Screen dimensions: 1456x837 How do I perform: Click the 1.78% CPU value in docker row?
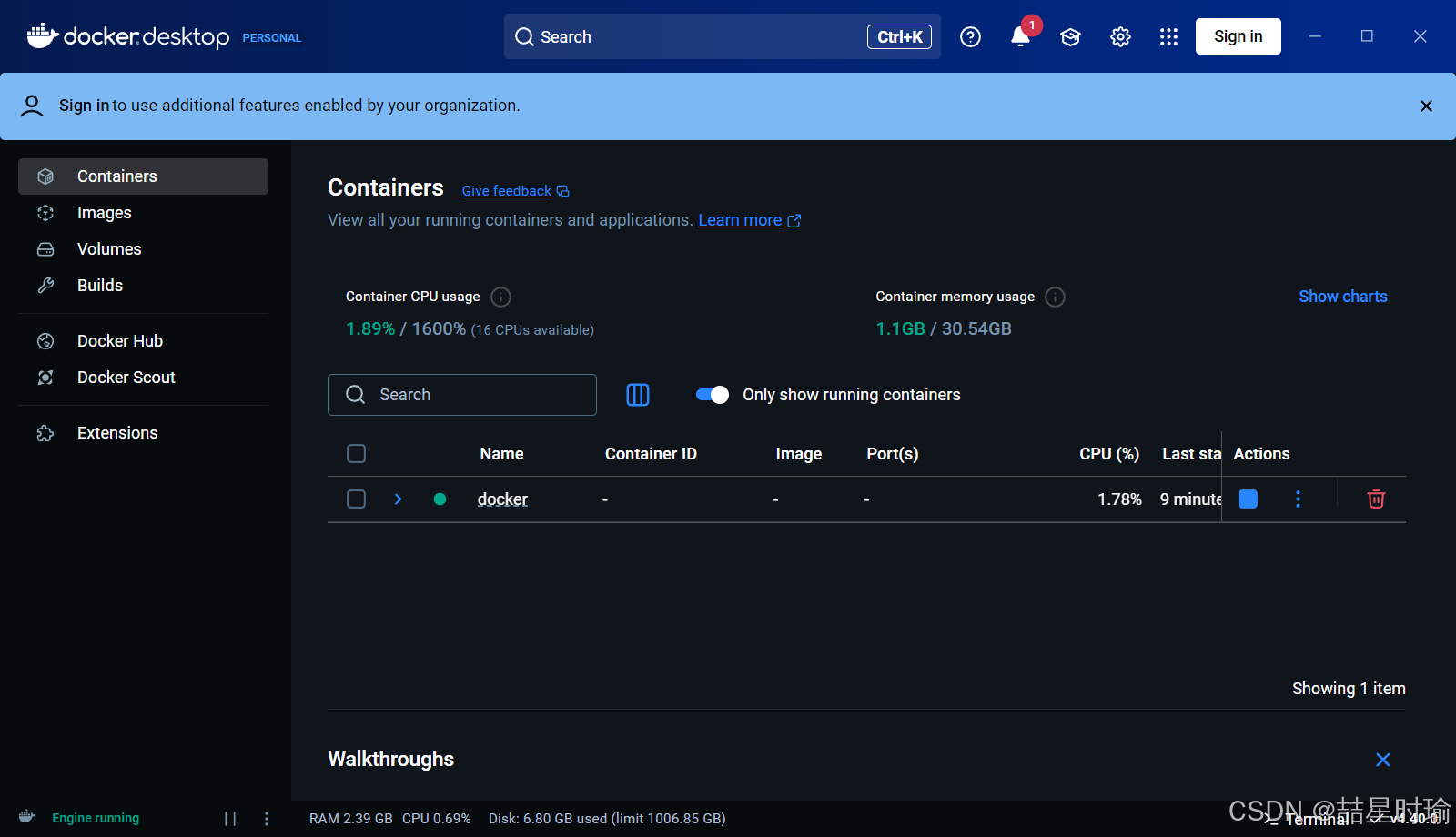tap(1119, 499)
